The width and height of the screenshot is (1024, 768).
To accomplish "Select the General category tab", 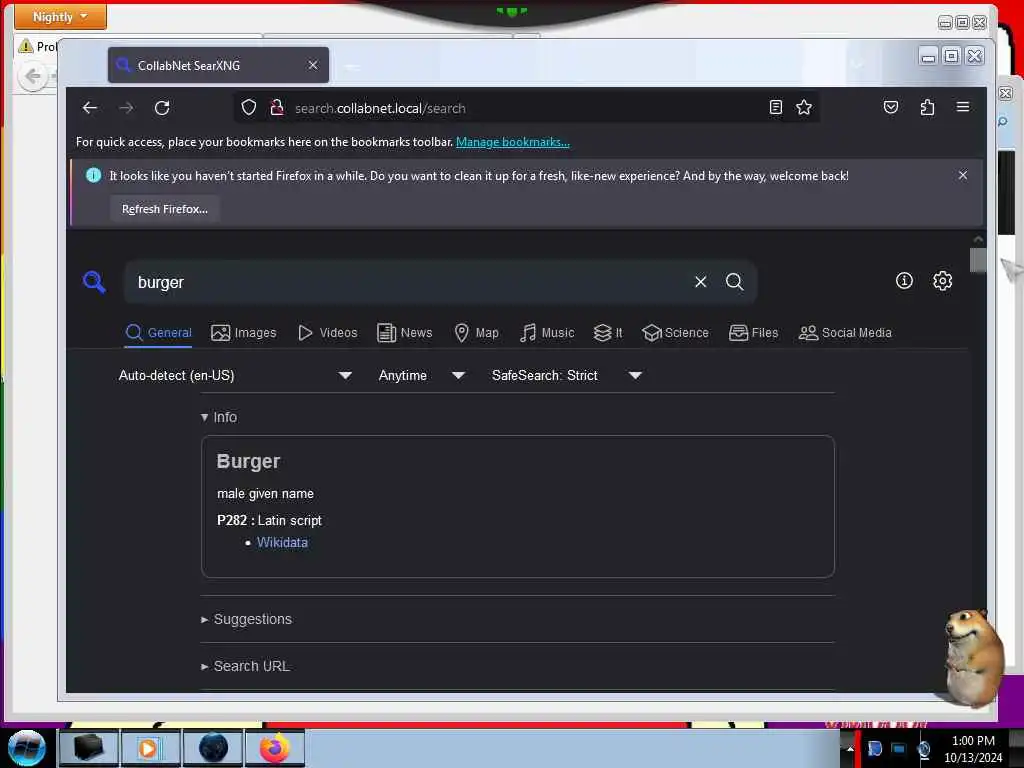I will coord(159,332).
